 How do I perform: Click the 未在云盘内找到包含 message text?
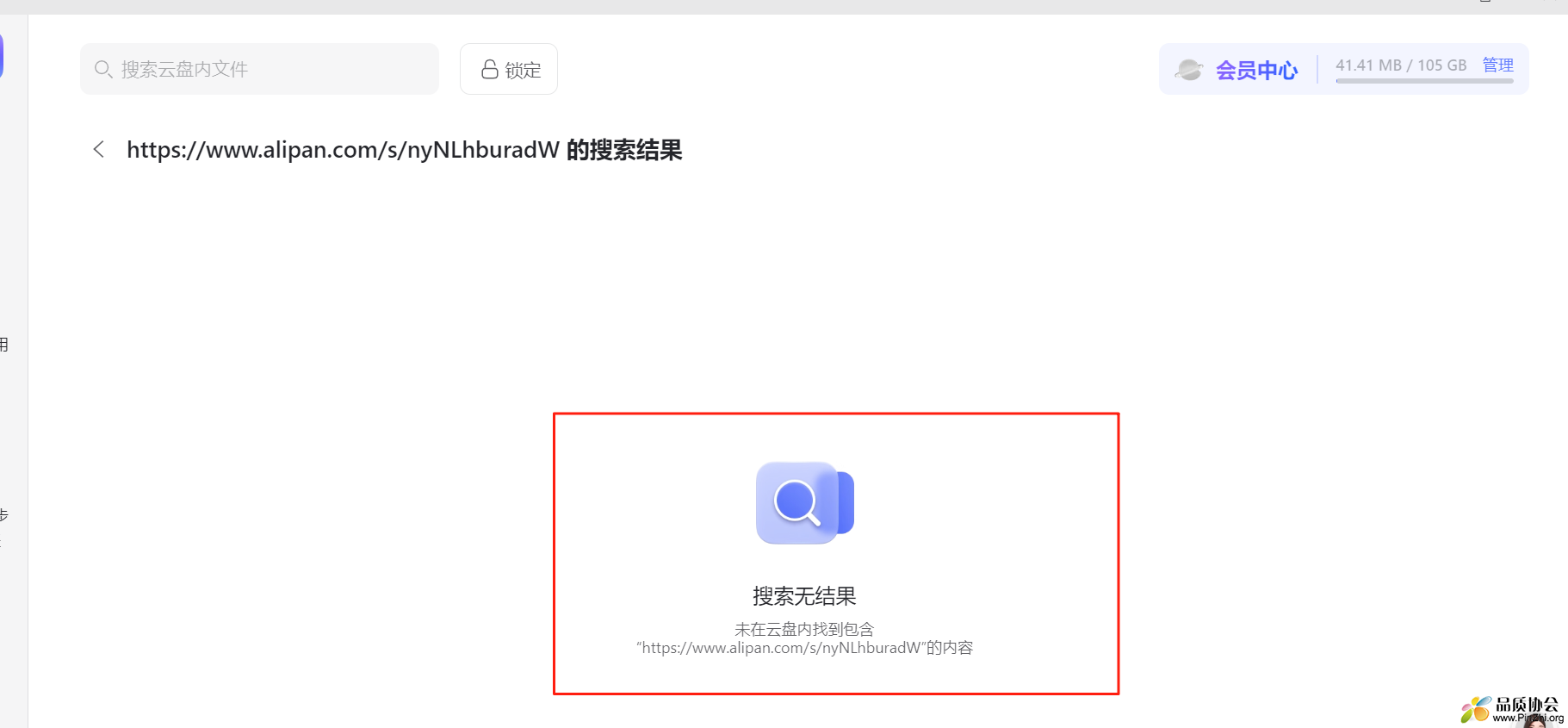pos(804,638)
